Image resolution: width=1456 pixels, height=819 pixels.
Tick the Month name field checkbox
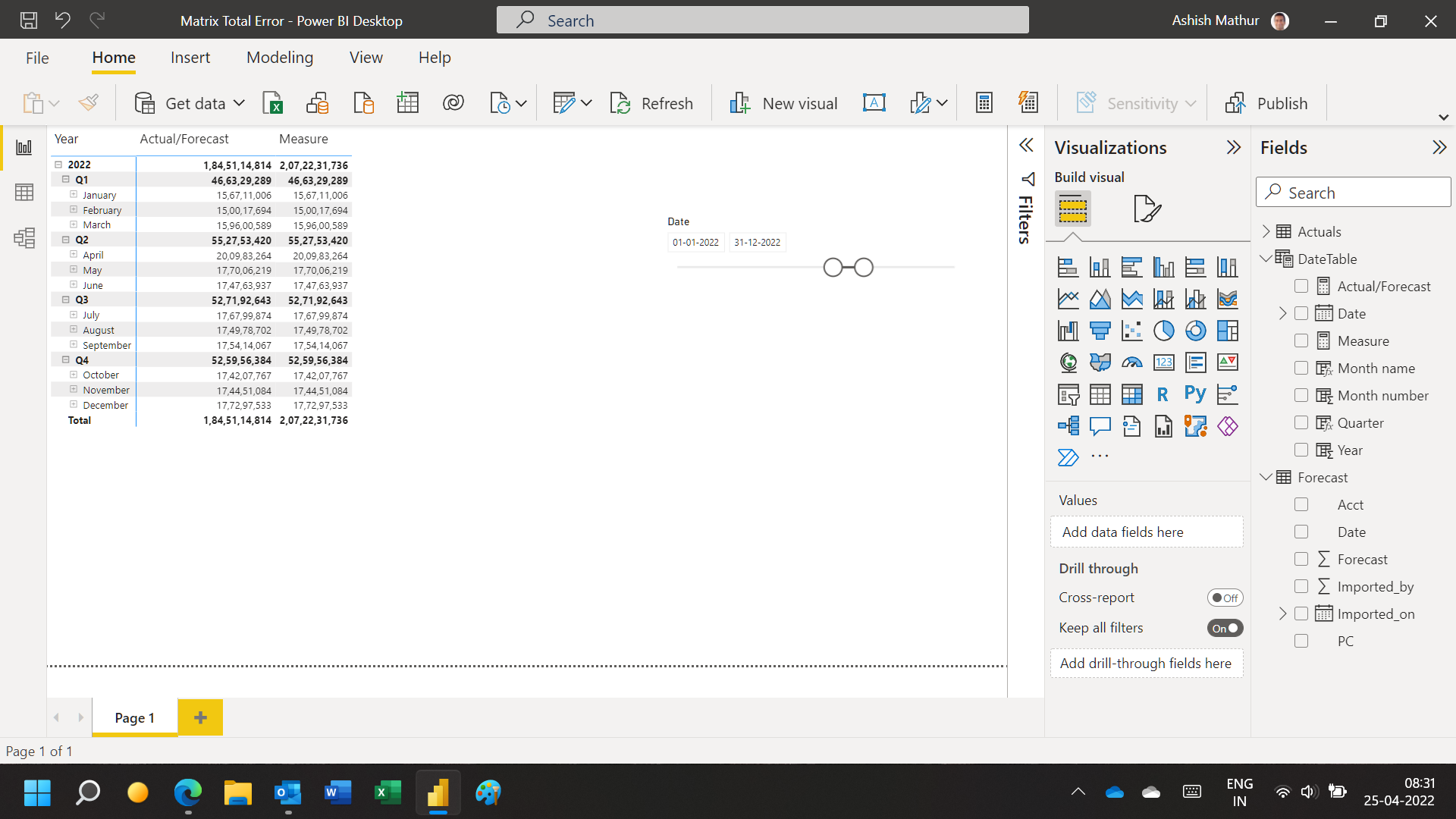click(x=1301, y=369)
